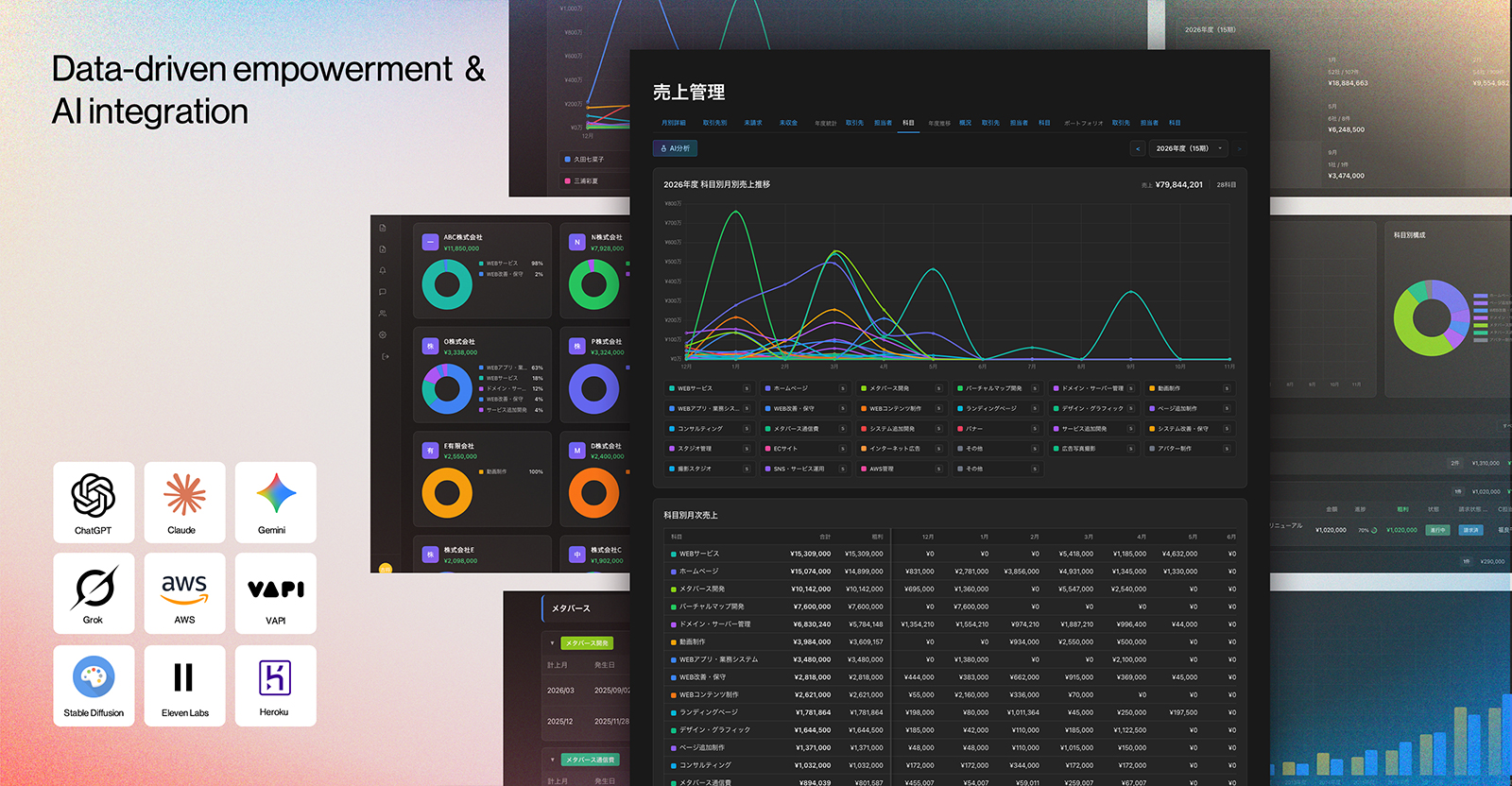Screen dimensions: 1512x786
Task: Click the logout icon in sidebar
Action: [385, 356]
